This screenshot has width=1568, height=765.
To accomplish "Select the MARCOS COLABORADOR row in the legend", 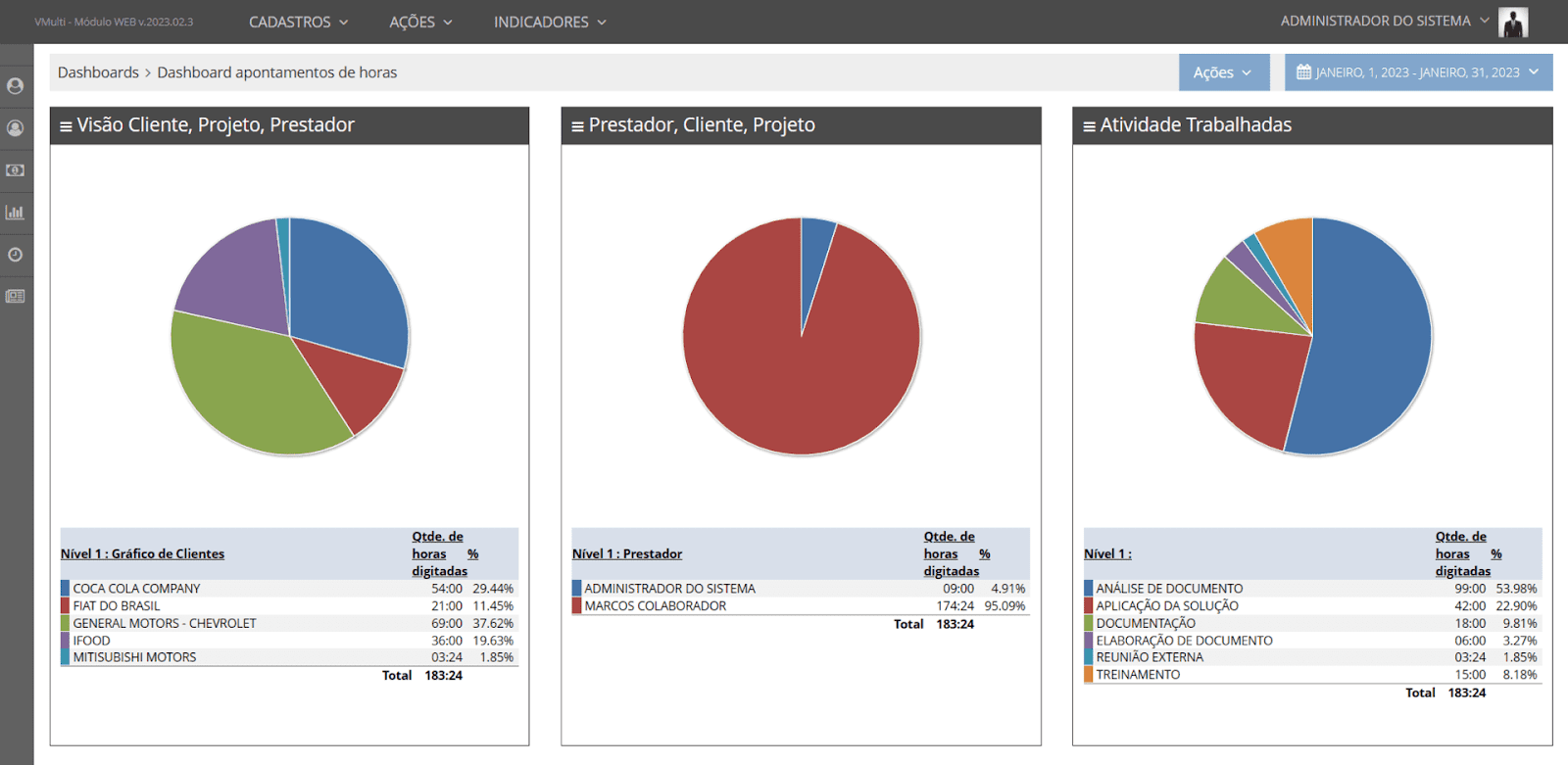I will coord(656,606).
